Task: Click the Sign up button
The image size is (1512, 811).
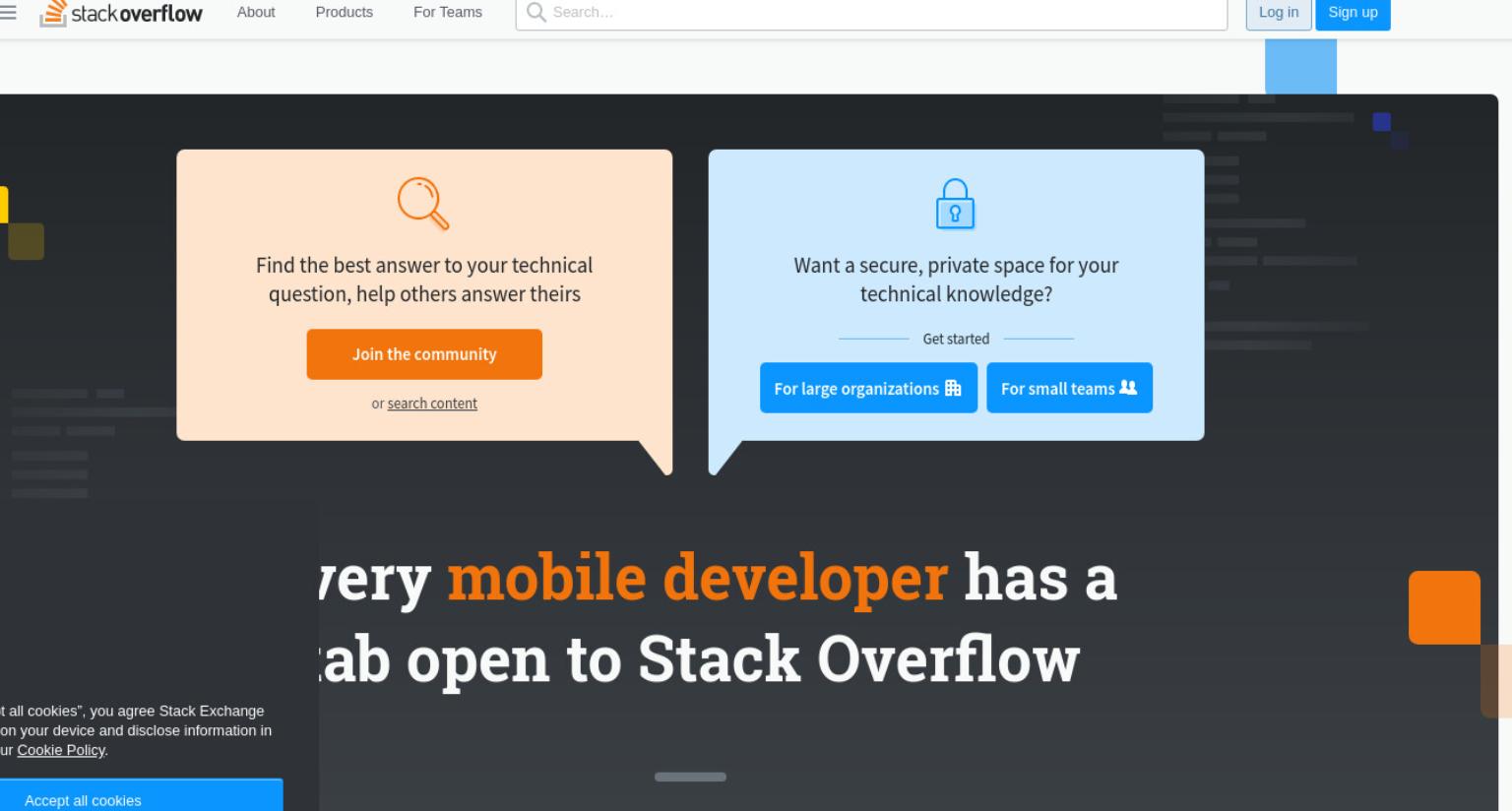Action: coord(1353,13)
